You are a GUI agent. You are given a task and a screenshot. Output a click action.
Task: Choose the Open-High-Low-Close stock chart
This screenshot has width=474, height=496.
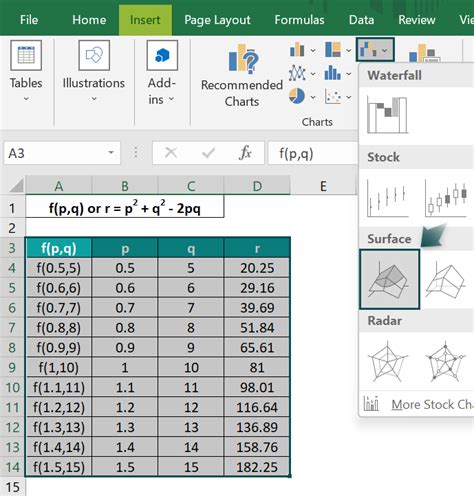[x=446, y=198]
